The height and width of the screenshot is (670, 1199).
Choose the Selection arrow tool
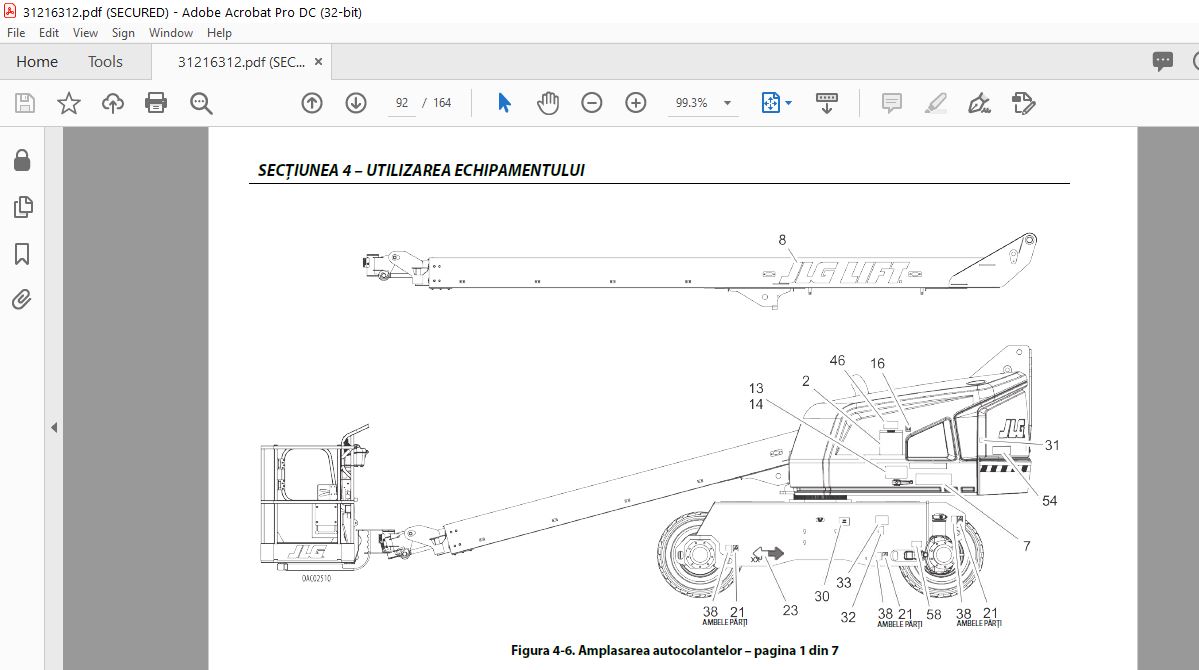coord(504,102)
